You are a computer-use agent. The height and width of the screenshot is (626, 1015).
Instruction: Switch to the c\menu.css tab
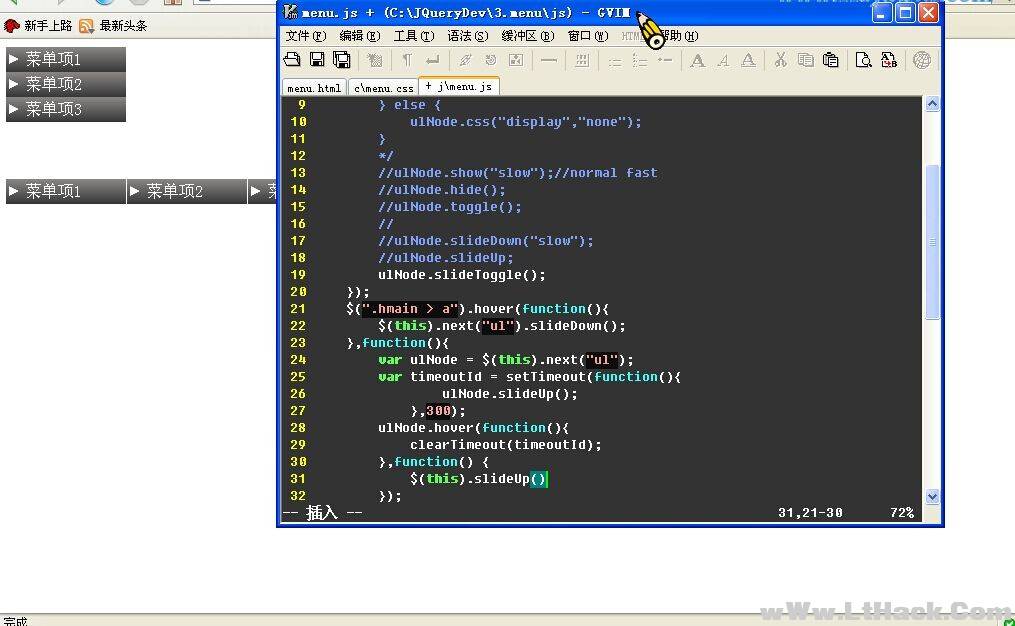(383, 88)
